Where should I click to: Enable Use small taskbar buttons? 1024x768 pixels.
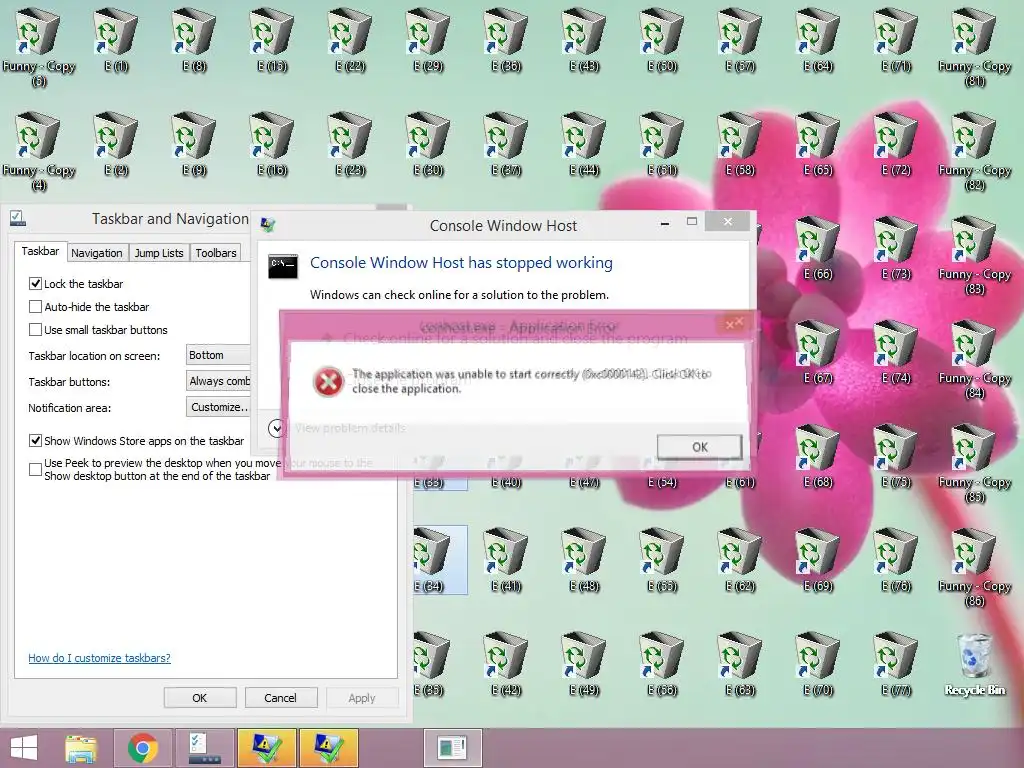pyautogui.click(x=35, y=330)
